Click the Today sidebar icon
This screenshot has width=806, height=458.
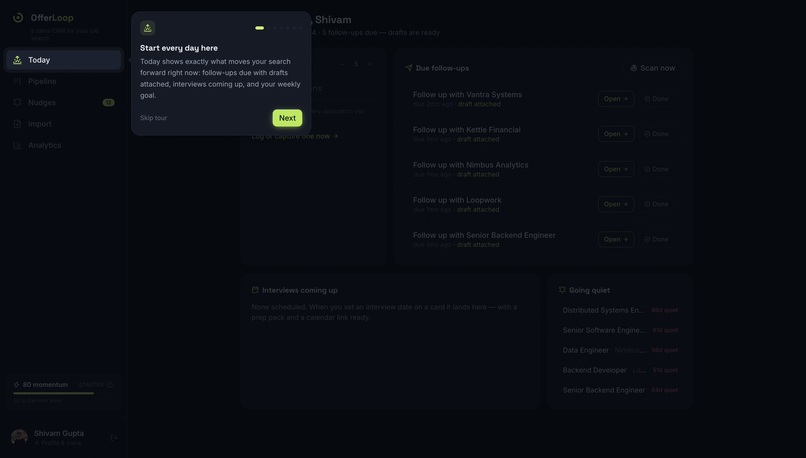tap(17, 60)
